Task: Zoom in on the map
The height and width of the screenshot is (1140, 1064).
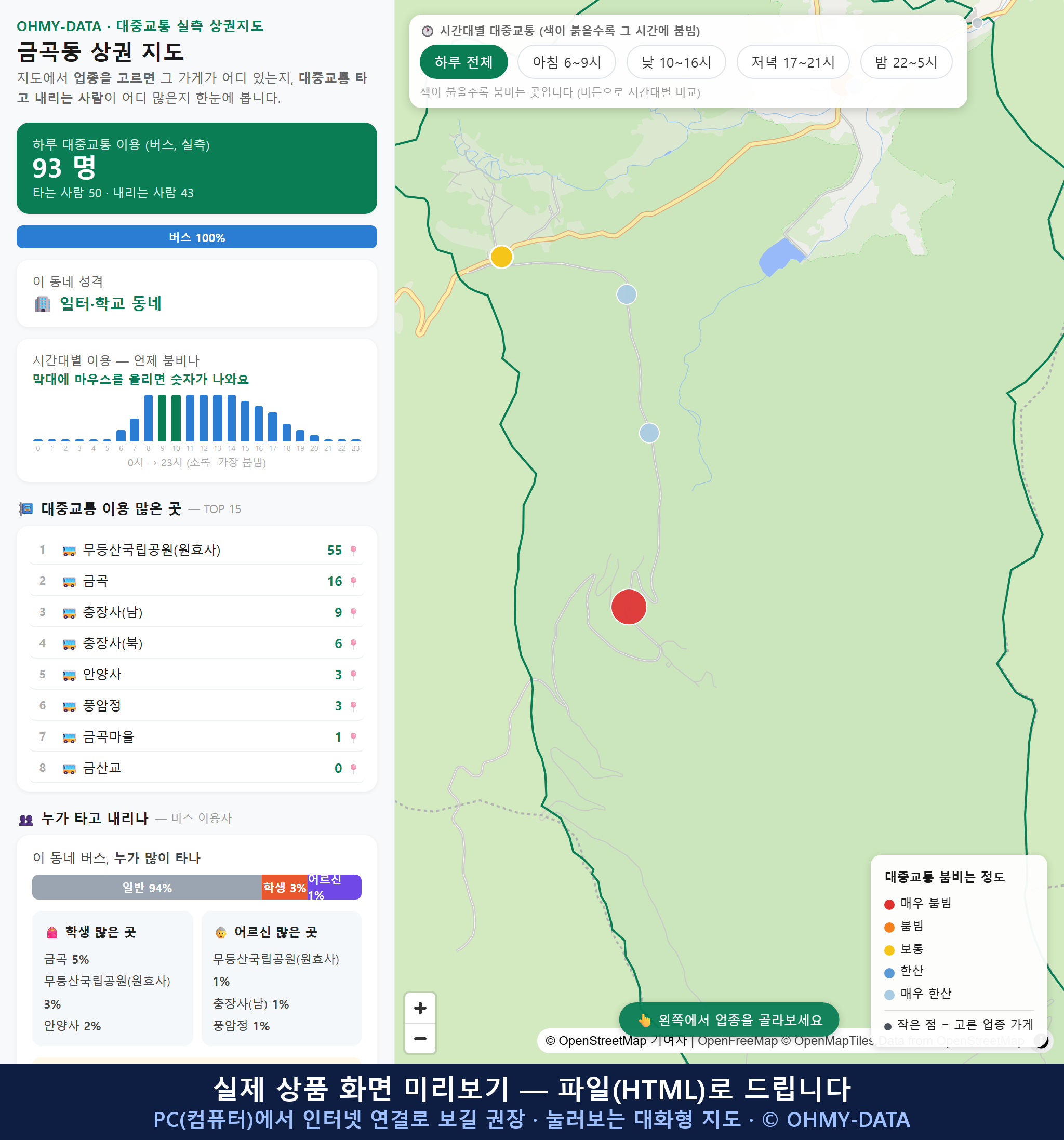Action: point(420,1008)
